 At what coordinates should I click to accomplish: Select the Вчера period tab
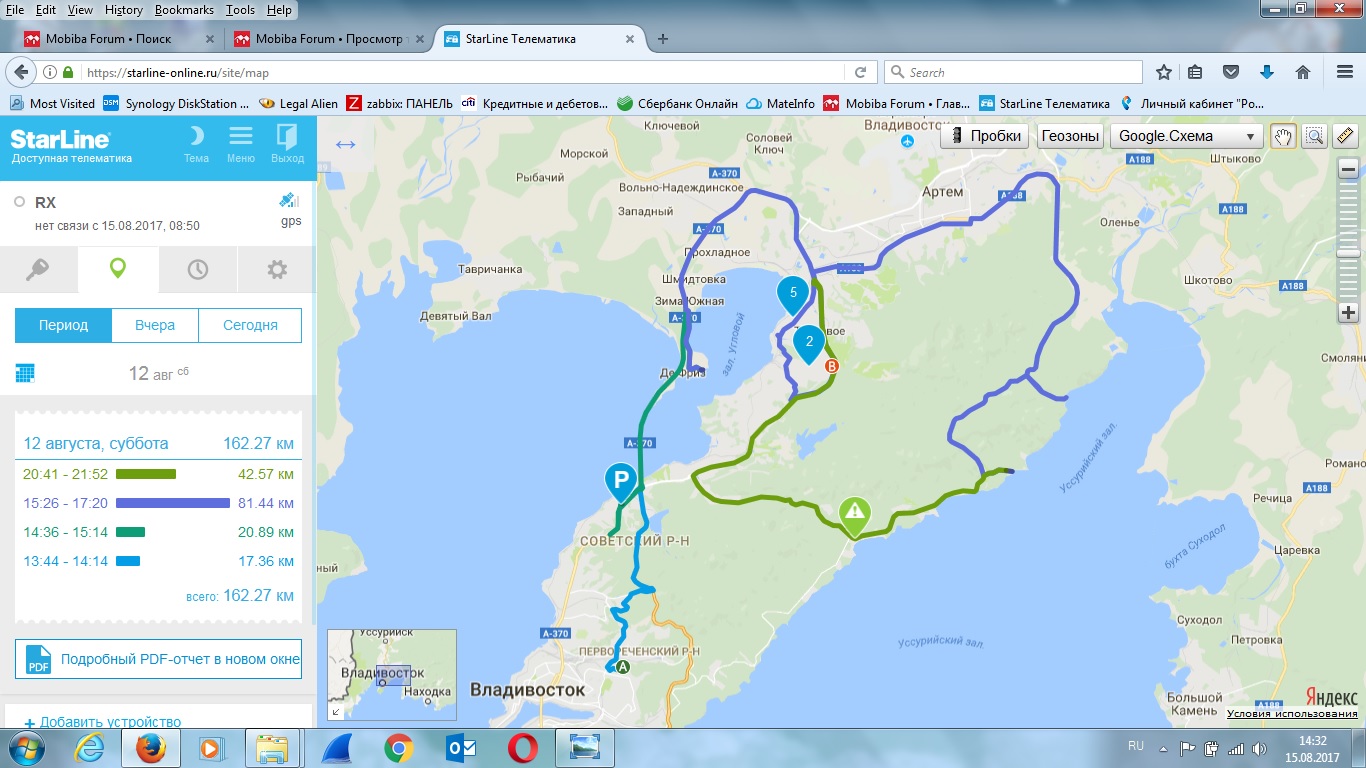(155, 325)
